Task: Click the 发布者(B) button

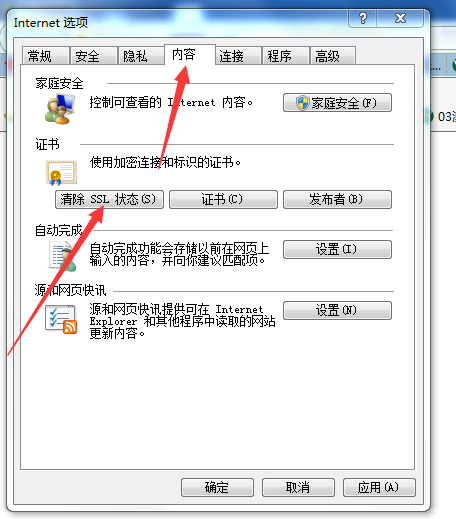Action: [x=337, y=199]
